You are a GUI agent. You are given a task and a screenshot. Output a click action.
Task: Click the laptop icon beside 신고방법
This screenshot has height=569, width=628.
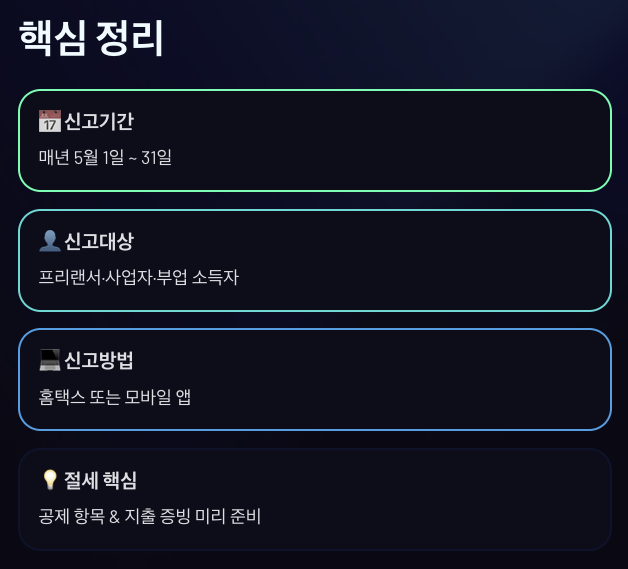(x=50, y=360)
